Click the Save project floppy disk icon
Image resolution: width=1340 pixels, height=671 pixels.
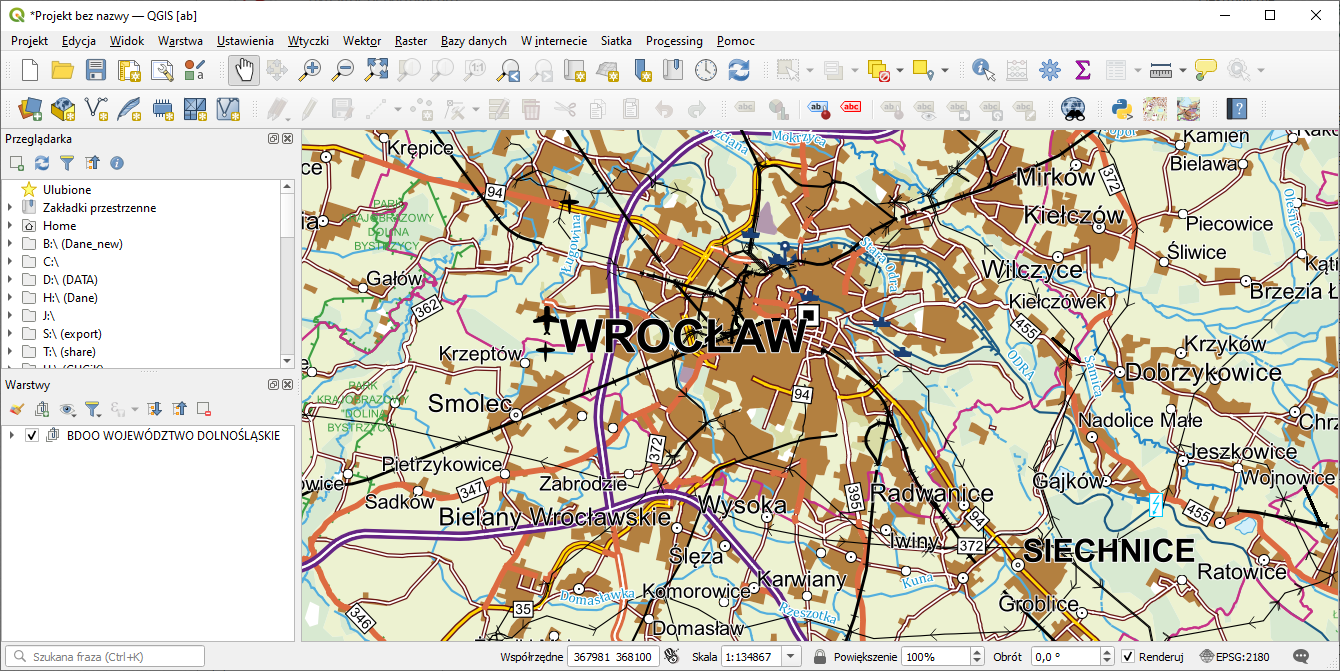(96, 70)
